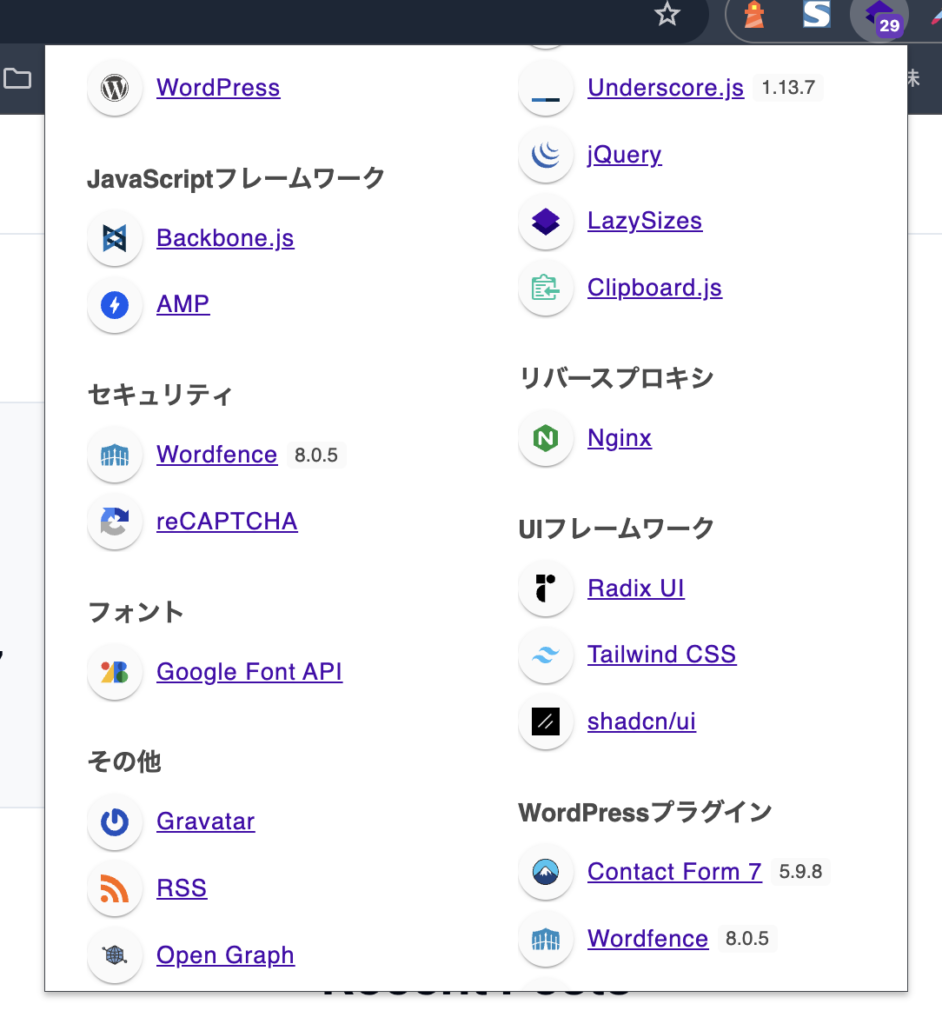
Task: Open the Google Font API link
Action: coord(250,671)
